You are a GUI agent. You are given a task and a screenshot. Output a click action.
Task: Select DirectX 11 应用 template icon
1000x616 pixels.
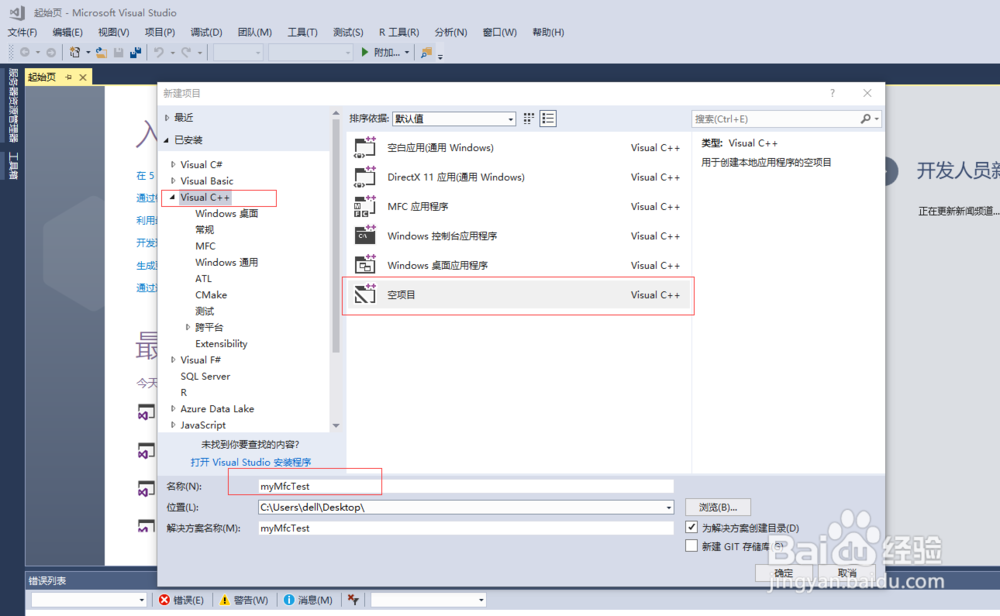(x=365, y=177)
